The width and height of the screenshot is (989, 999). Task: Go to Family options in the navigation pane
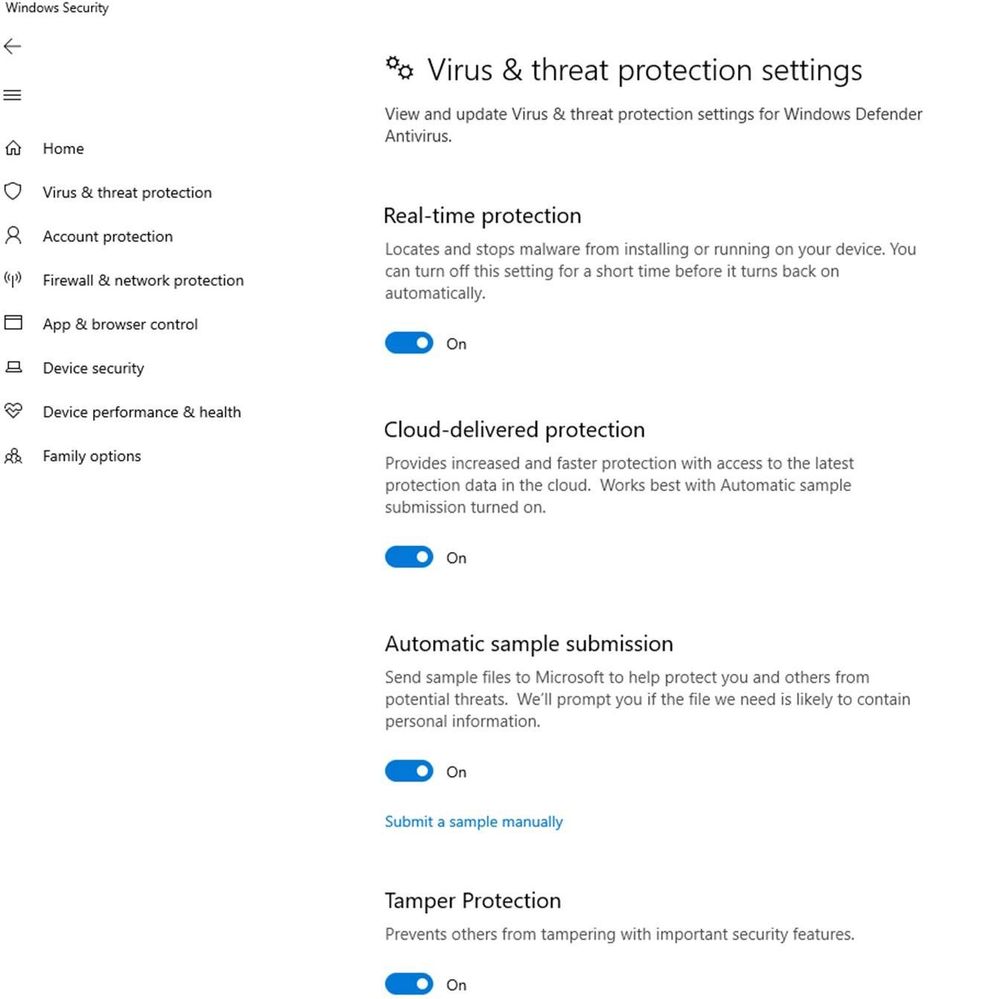(91, 456)
